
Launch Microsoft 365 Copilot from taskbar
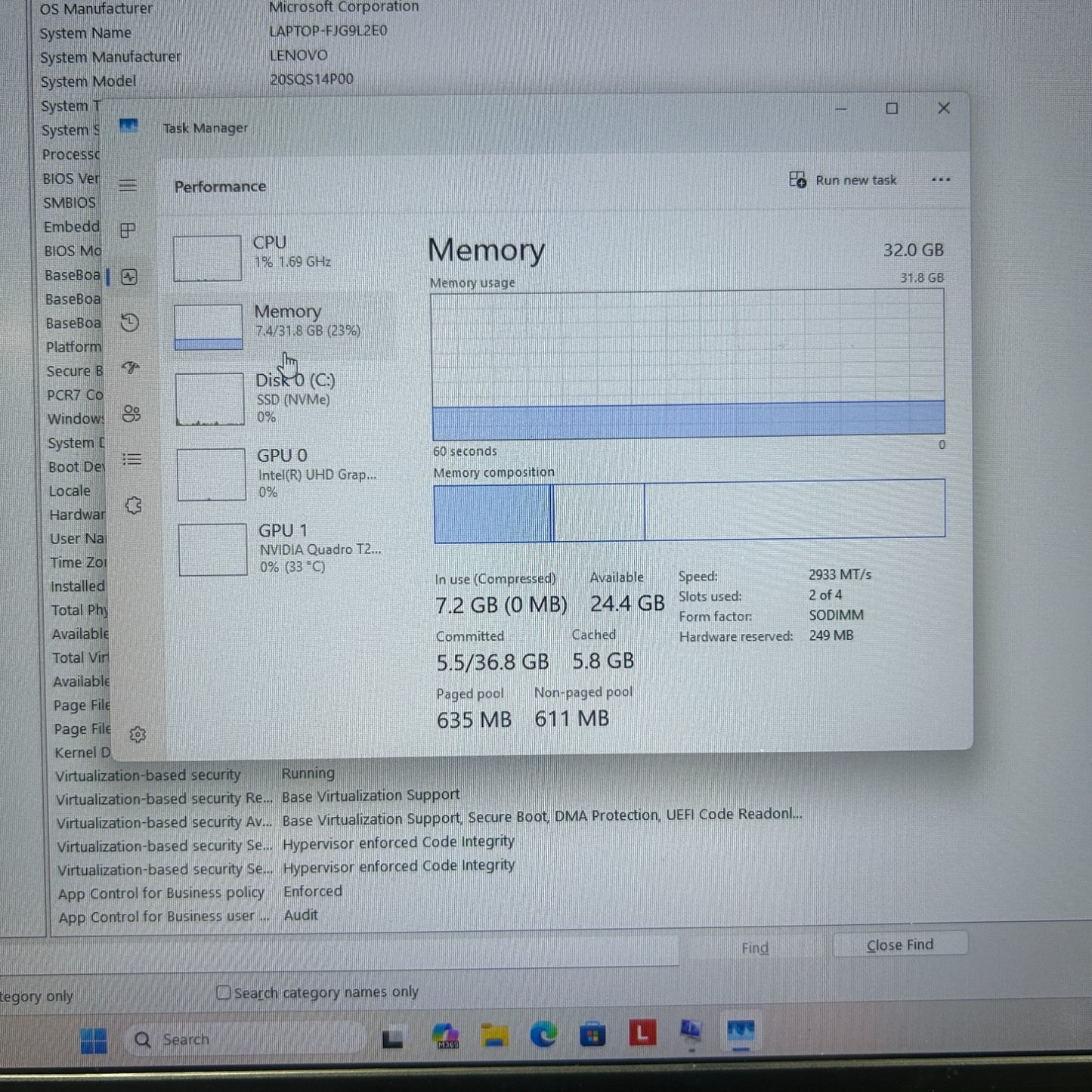tap(445, 1037)
